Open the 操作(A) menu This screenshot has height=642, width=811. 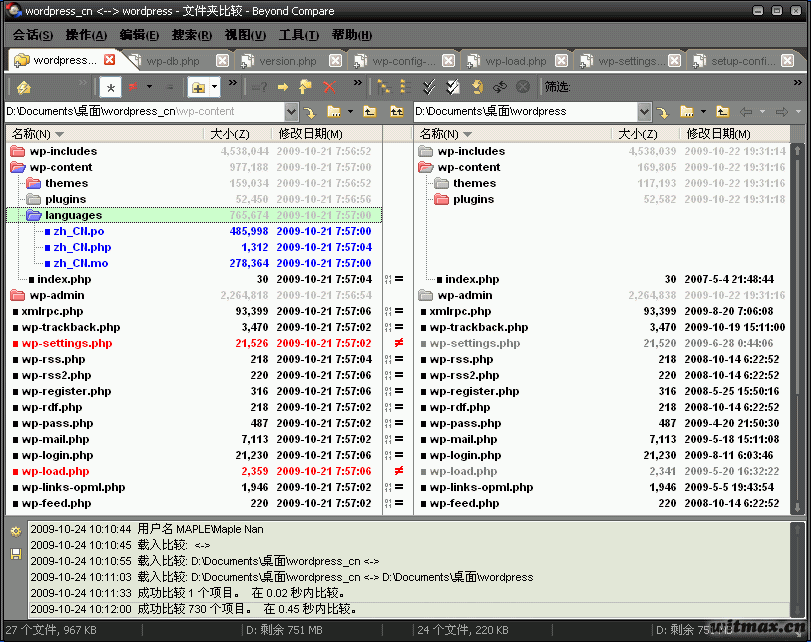[86, 35]
